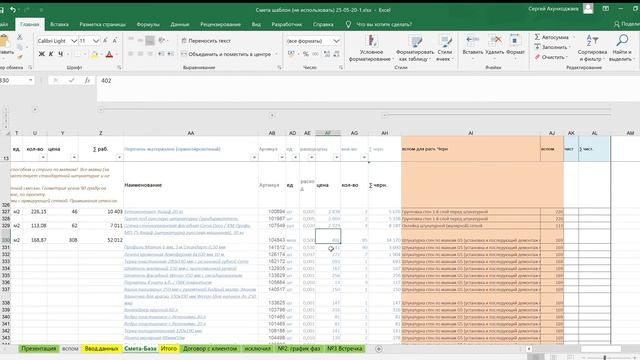Open Договор с клиентом sheet tab
The height and width of the screenshot is (360, 640).
210,349
